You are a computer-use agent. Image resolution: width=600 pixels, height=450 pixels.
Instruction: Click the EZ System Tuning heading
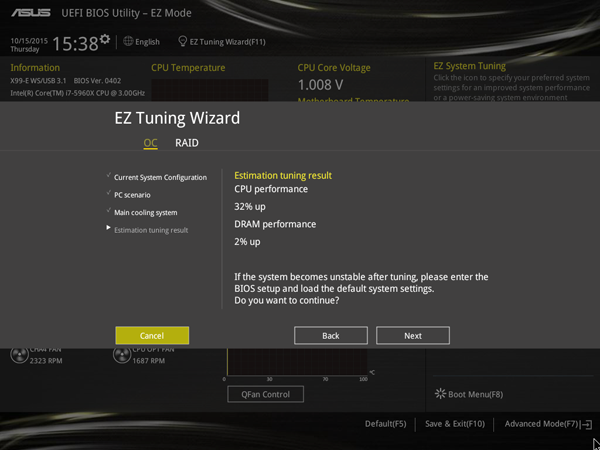pyautogui.click(x=470, y=66)
